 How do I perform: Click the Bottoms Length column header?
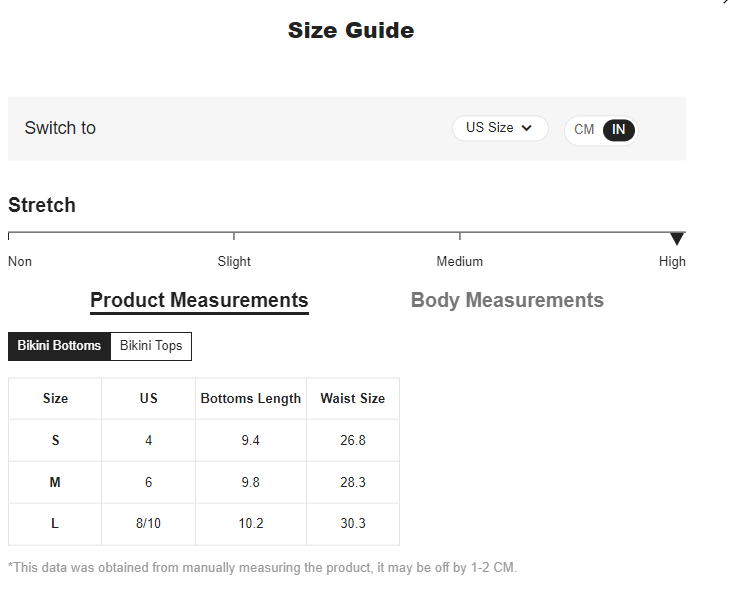pyautogui.click(x=251, y=398)
